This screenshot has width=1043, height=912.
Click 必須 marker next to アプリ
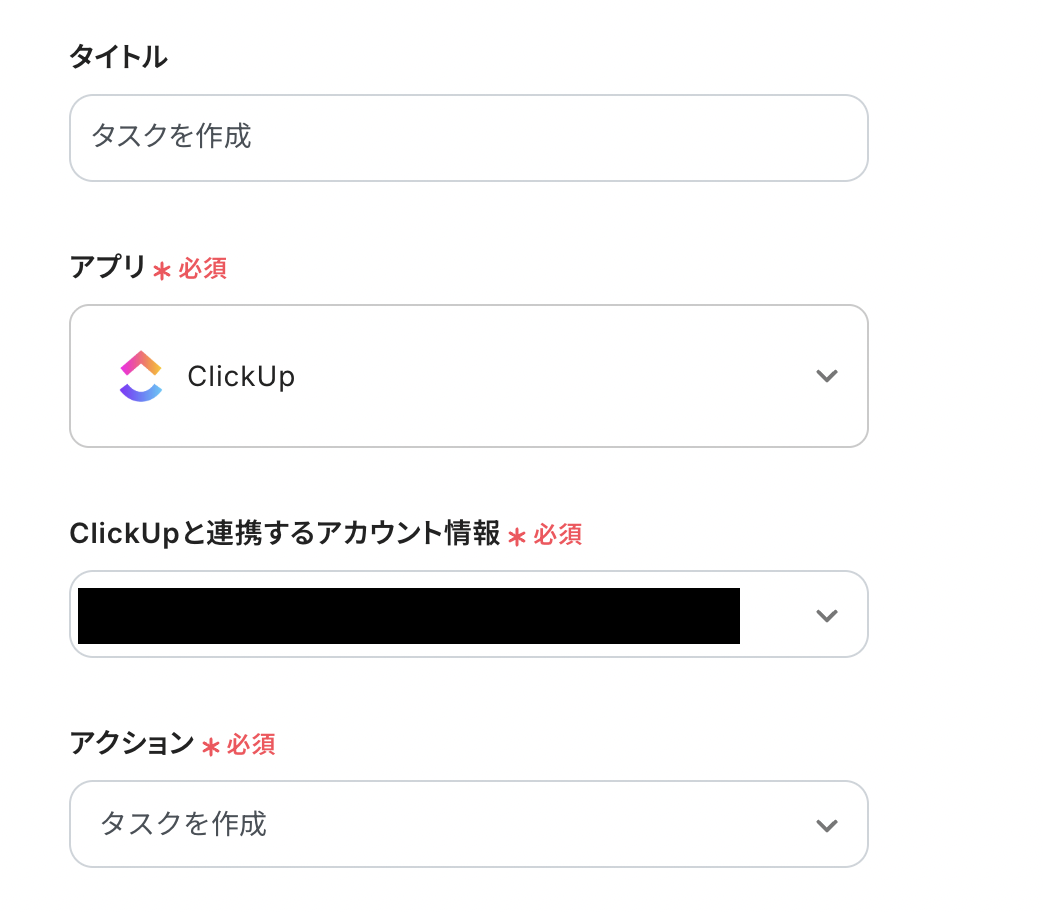tap(203, 269)
